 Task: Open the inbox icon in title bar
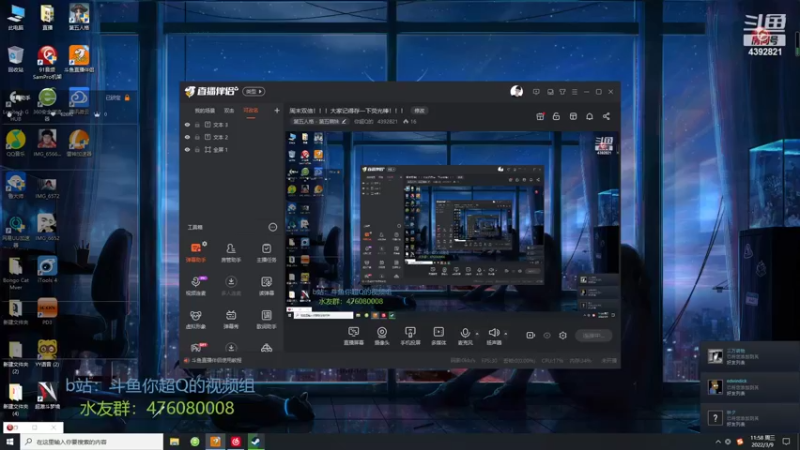[550, 92]
